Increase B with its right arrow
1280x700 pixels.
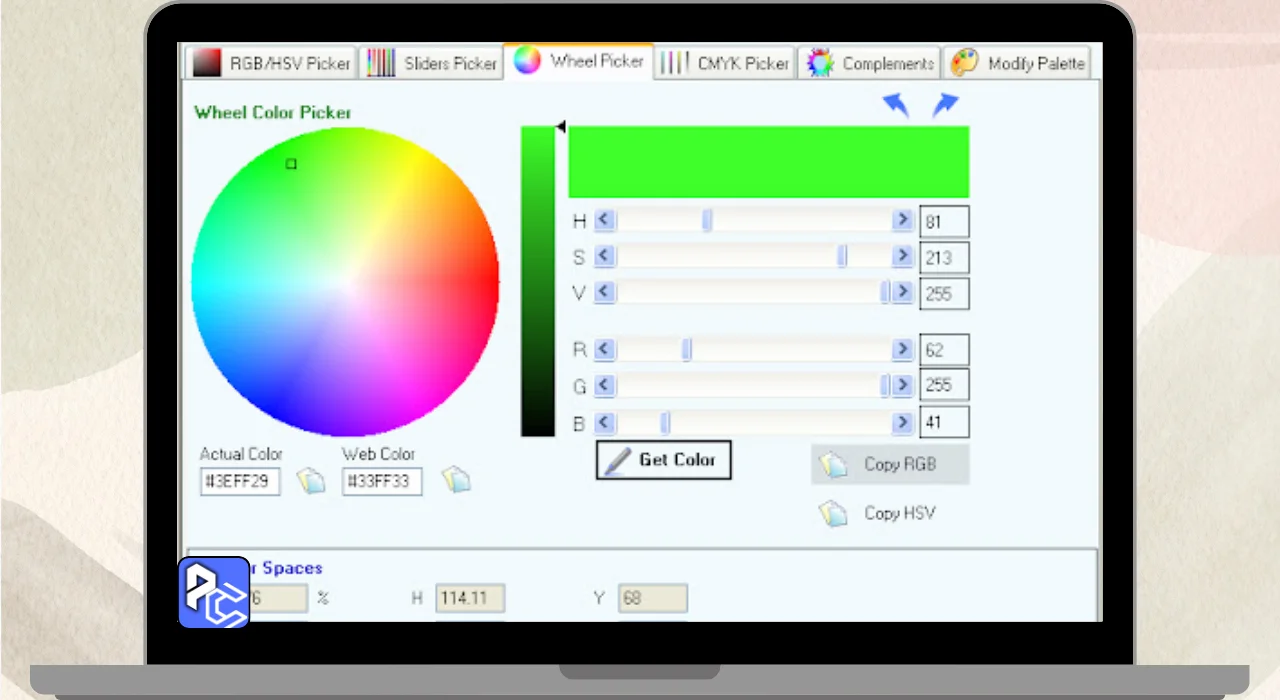(x=903, y=422)
